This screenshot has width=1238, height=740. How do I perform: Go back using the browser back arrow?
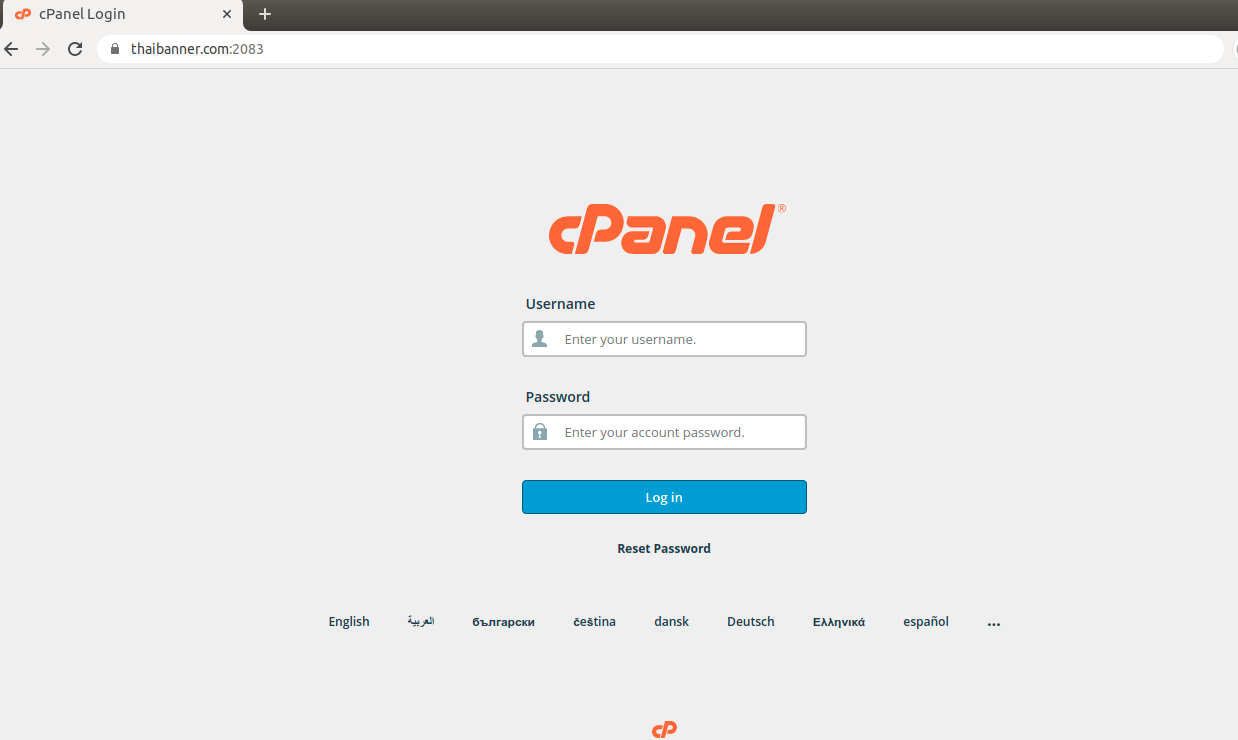(12, 49)
